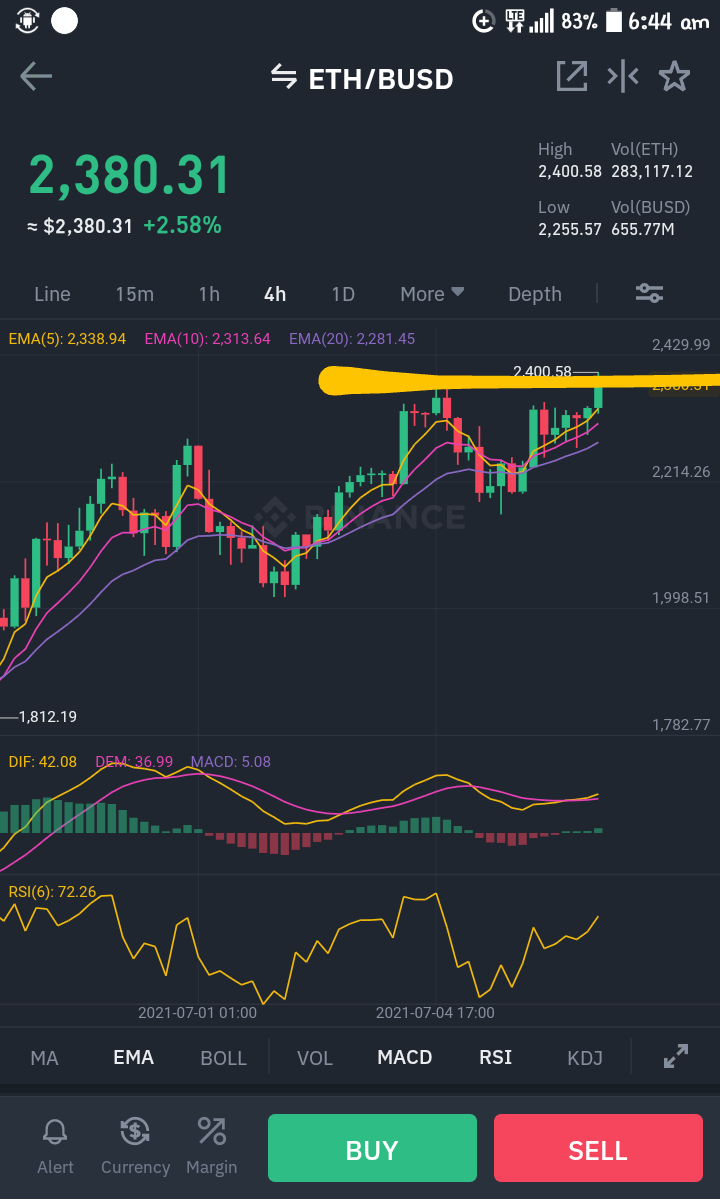Open the share chart icon
Screen dimensions: 720x1199
pos(572,76)
